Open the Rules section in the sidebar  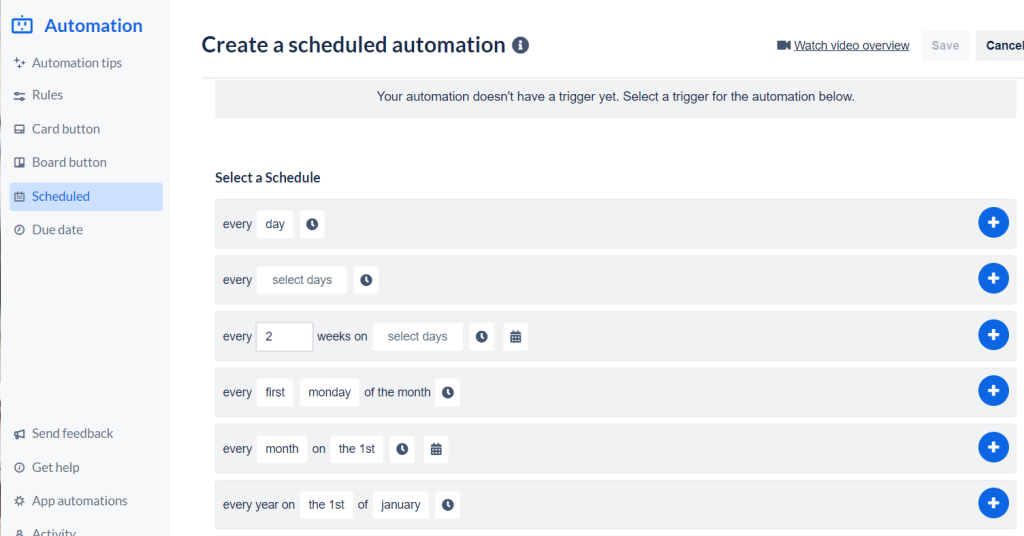coord(47,95)
